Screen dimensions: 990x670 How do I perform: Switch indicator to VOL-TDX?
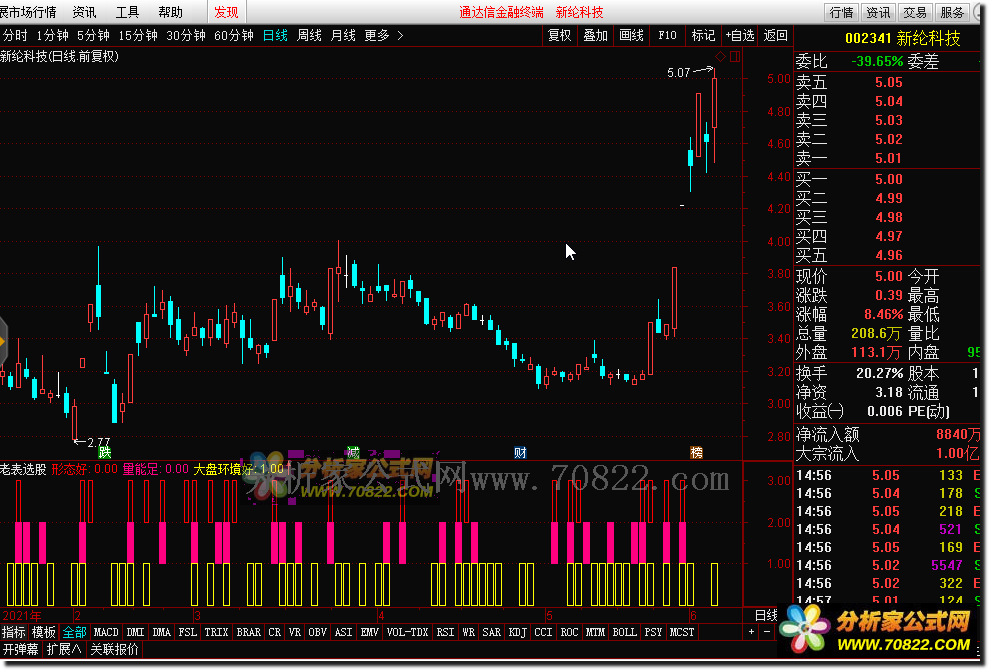[407, 632]
